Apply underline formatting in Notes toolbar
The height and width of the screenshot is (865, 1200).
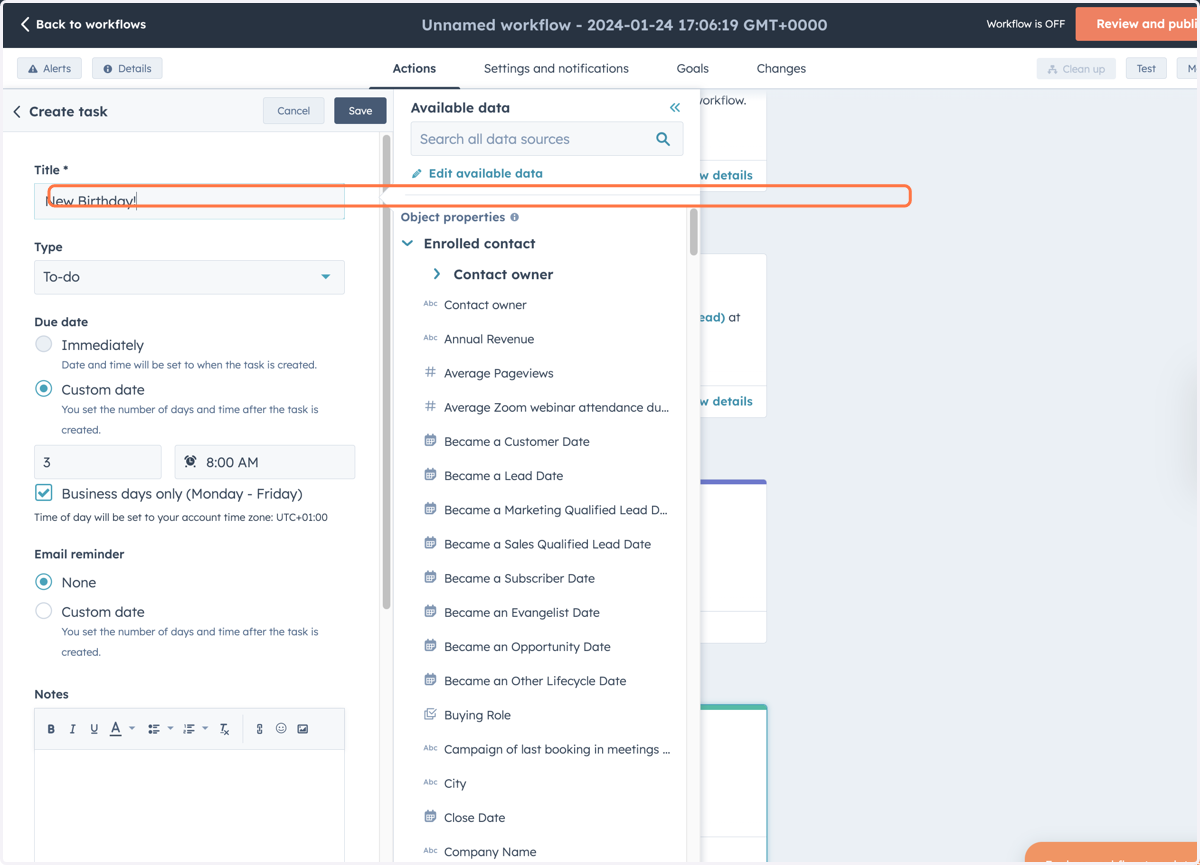pos(94,729)
